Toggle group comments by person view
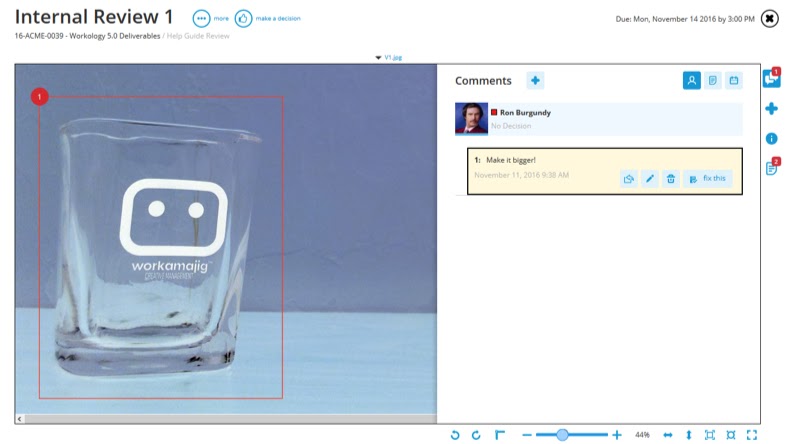The image size is (800, 444). (692, 80)
